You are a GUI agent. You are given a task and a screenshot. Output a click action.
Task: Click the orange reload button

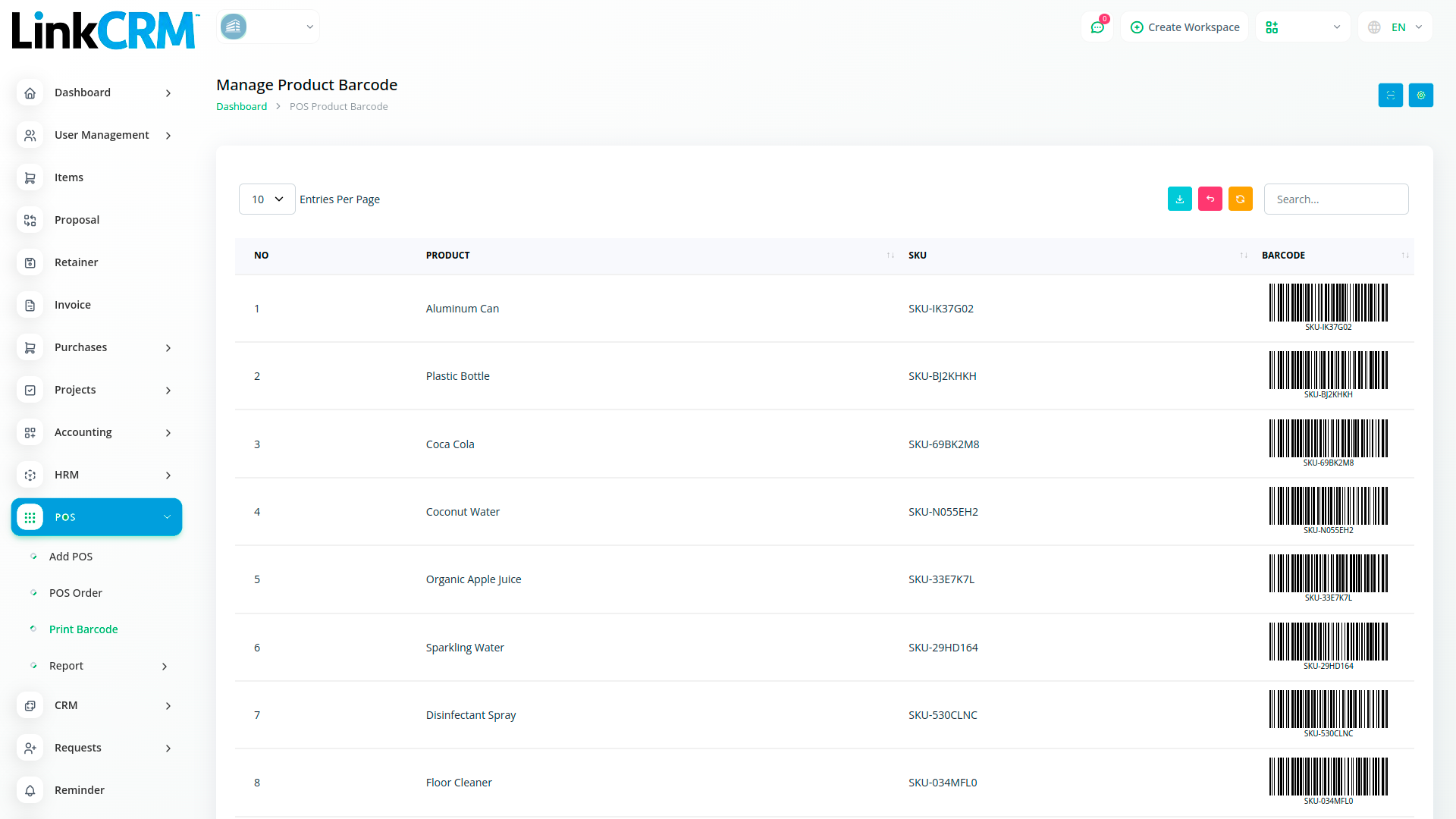point(1240,199)
